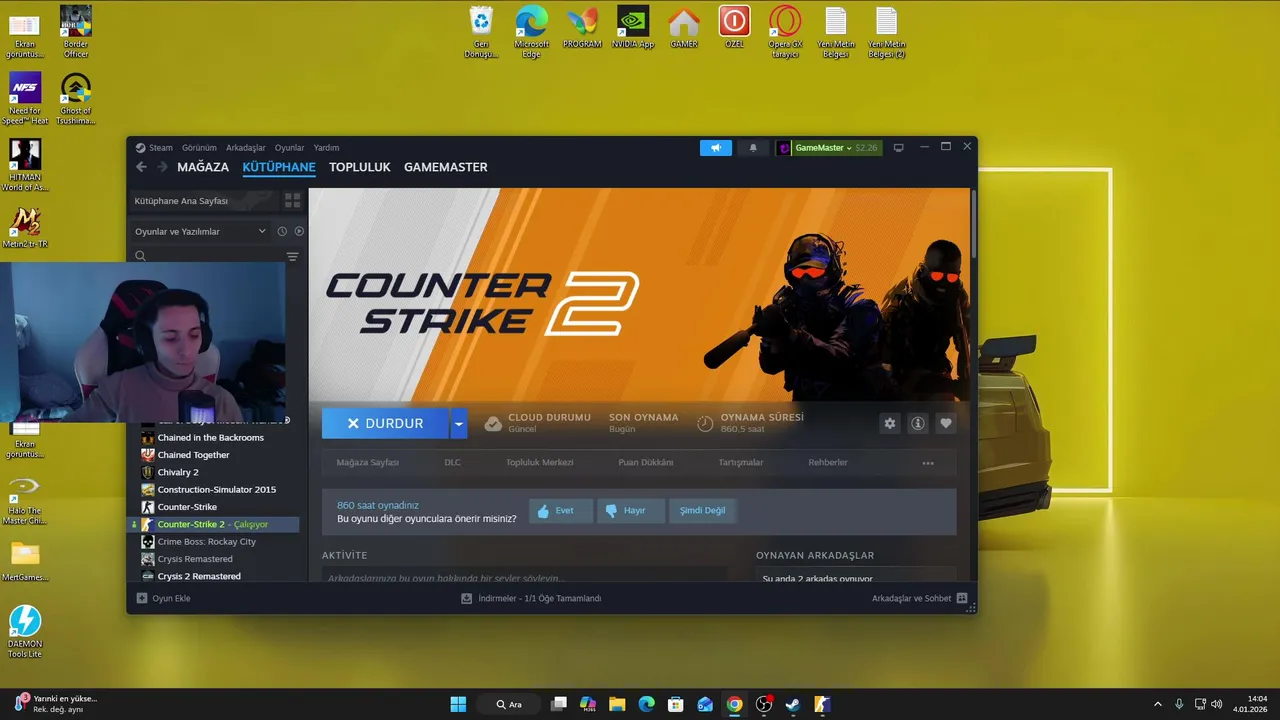Add Counter-Strike 2 to favorites heart
Viewport: 1280px width, 720px height.
pos(945,424)
